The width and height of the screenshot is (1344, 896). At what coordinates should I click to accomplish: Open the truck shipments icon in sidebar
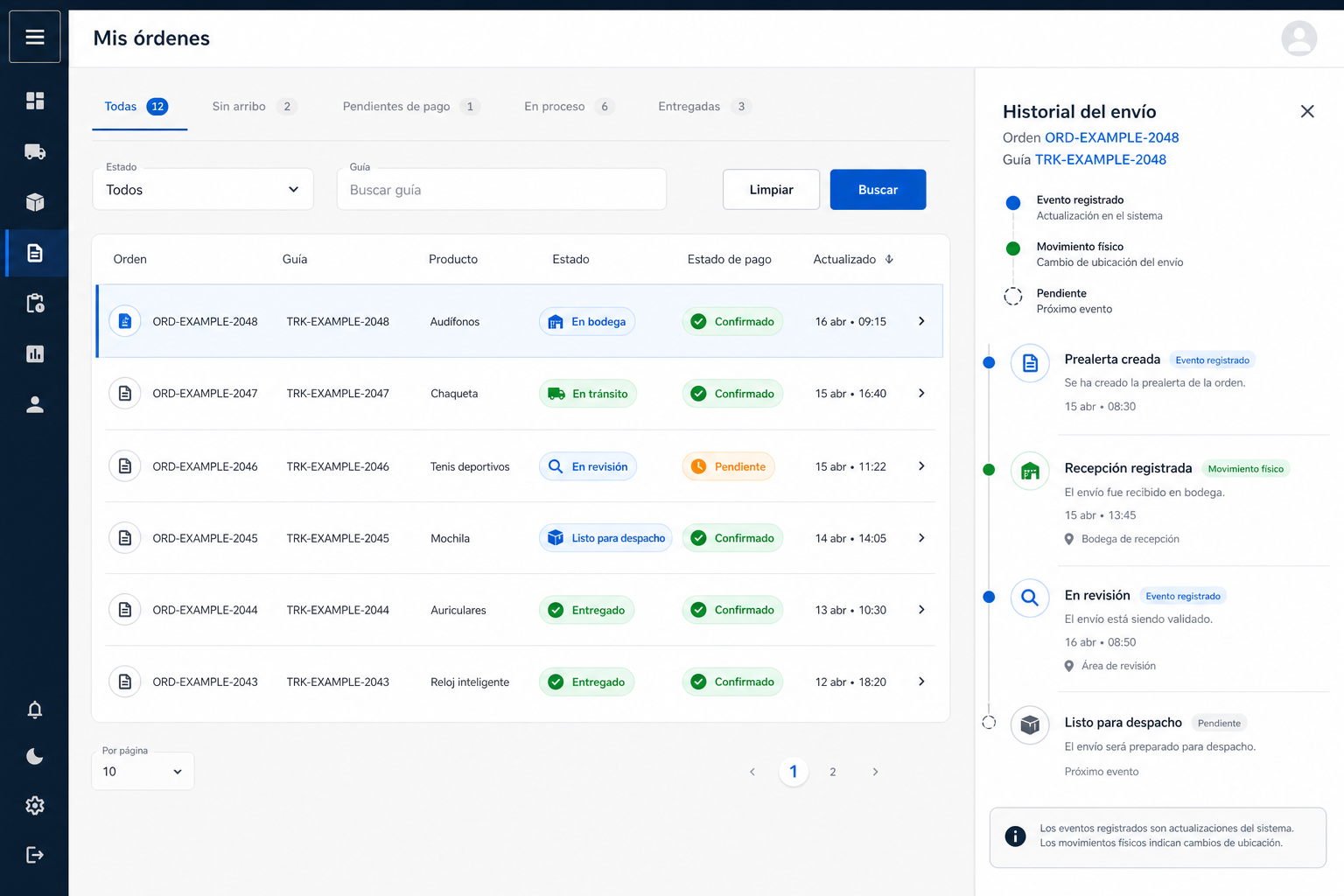tap(35, 151)
